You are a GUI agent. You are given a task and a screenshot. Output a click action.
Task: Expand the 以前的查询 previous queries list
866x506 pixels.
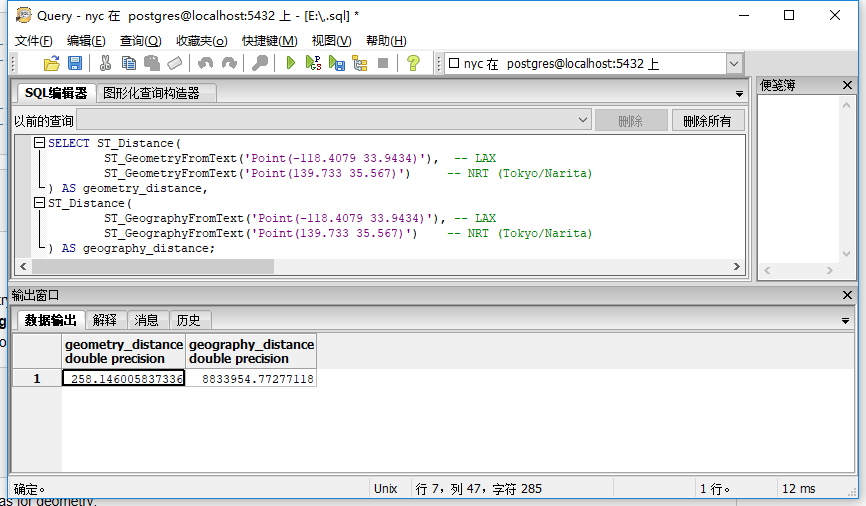click(x=583, y=120)
